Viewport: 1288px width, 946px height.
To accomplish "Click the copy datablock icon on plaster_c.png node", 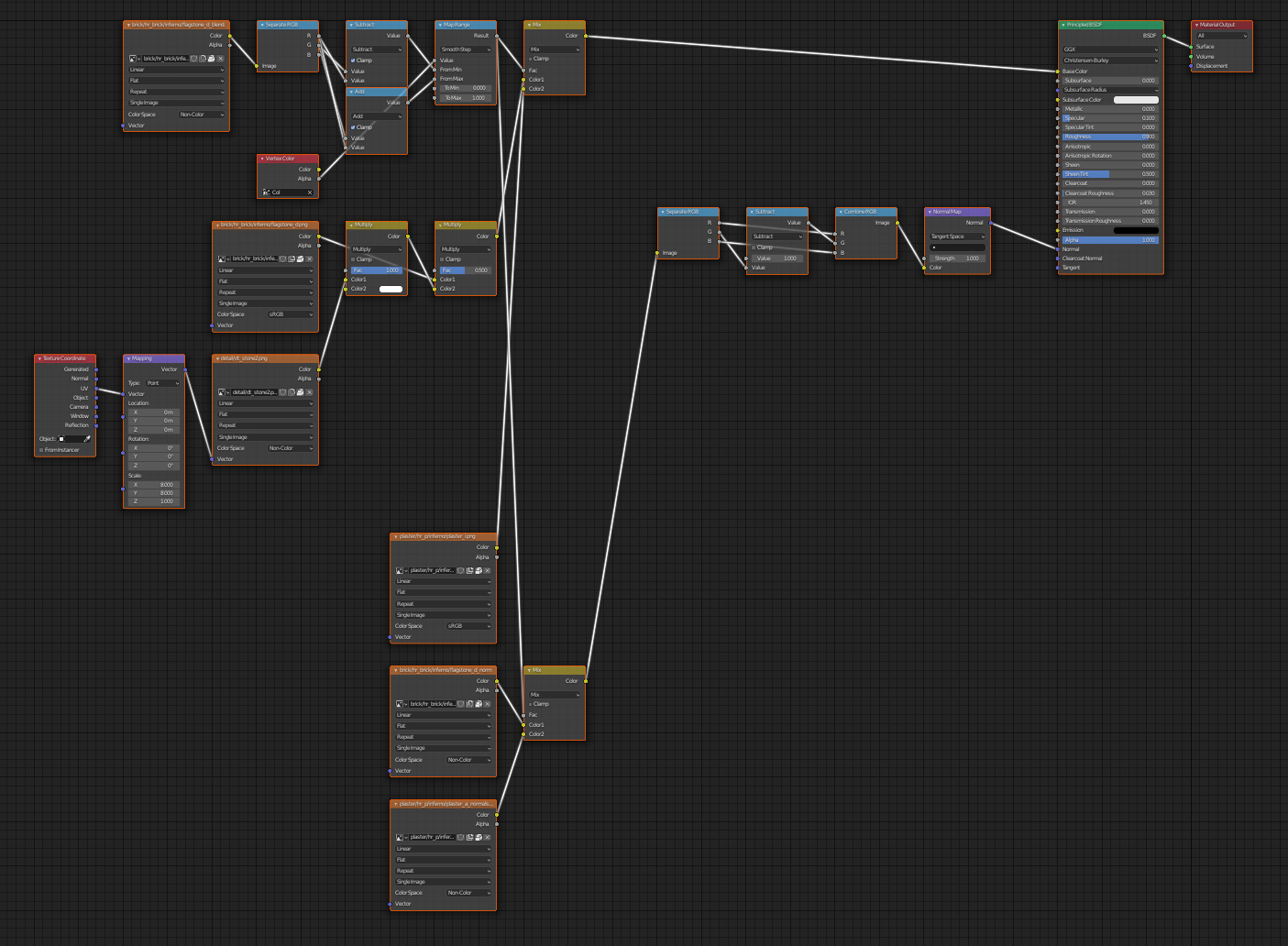I will (469, 570).
